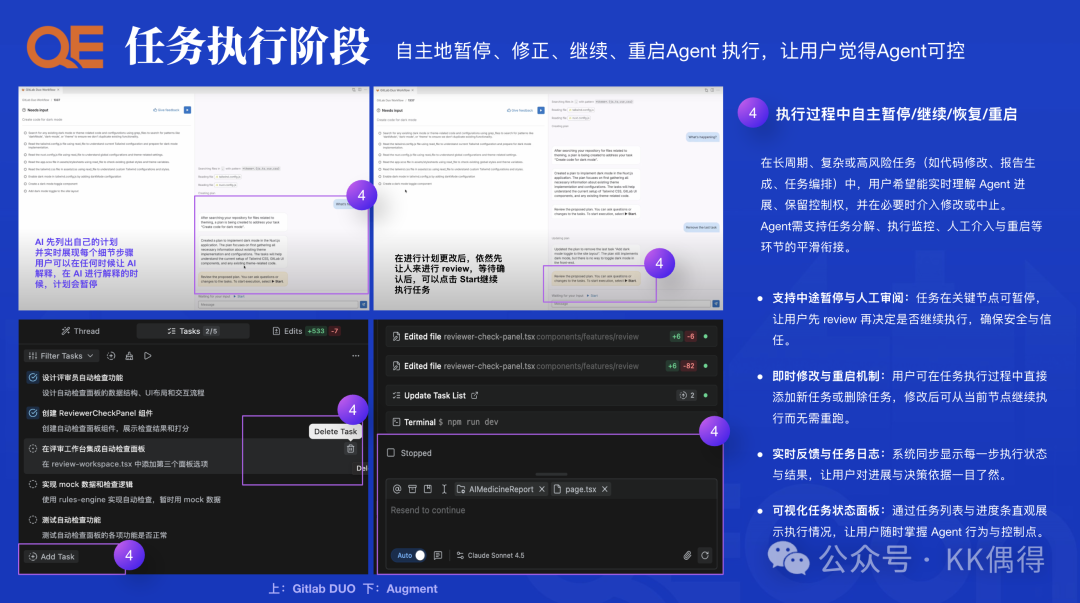1080x603 pixels.
Task: Switch to the Thread tab
Action: tap(80, 331)
